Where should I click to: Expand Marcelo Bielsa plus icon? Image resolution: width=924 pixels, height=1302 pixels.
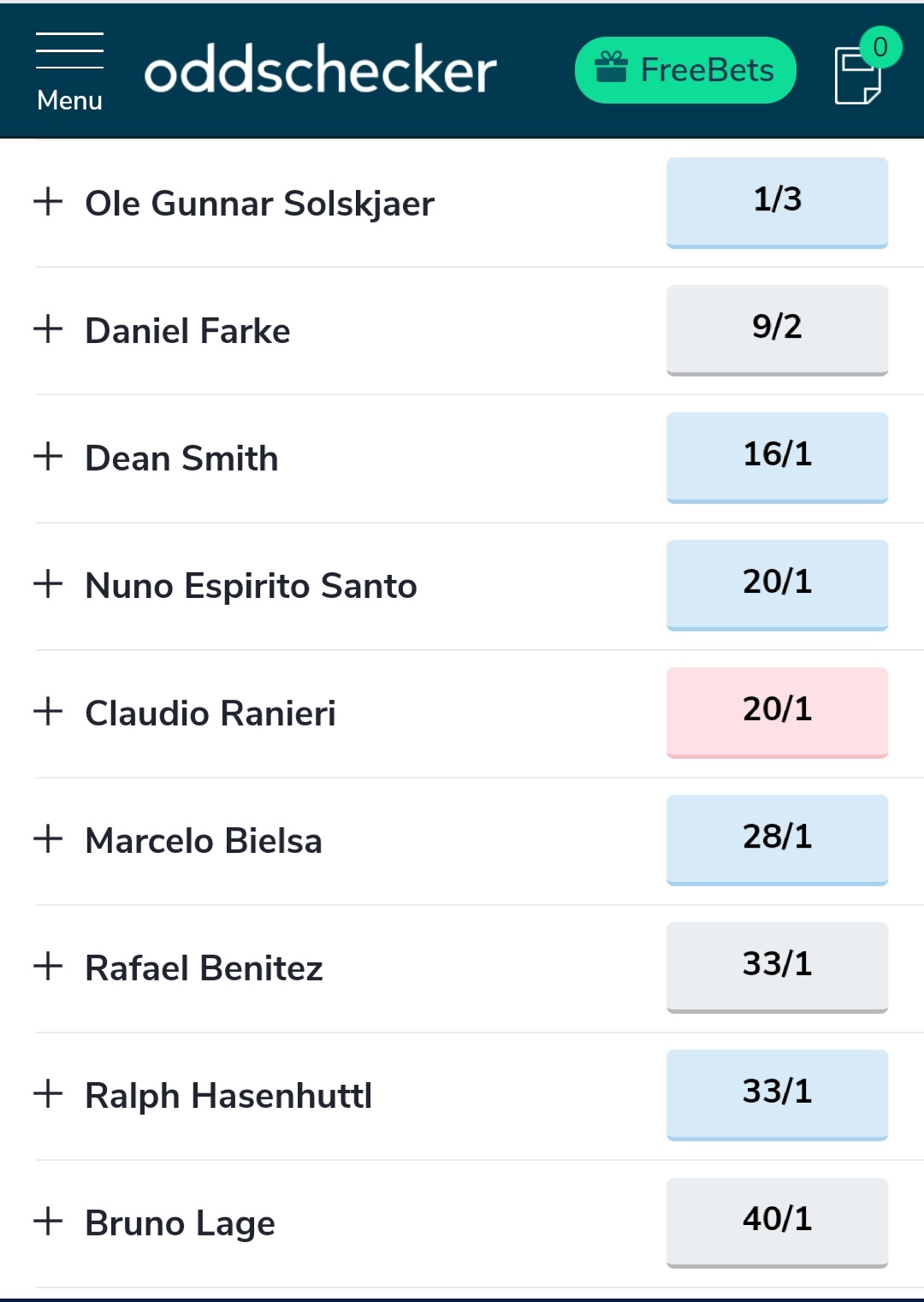point(48,839)
